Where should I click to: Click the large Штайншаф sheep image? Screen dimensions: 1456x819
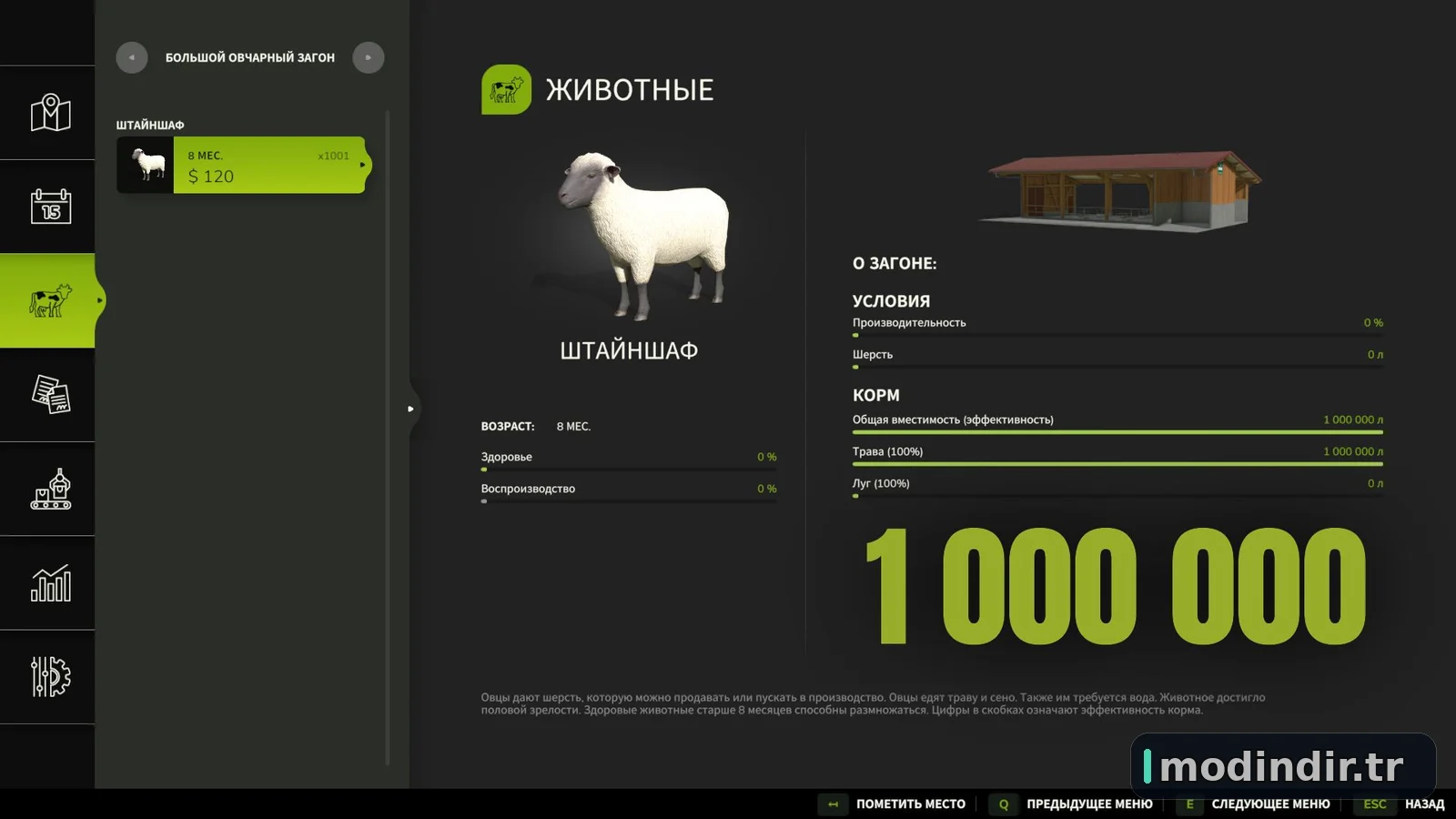(x=642, y=235)
